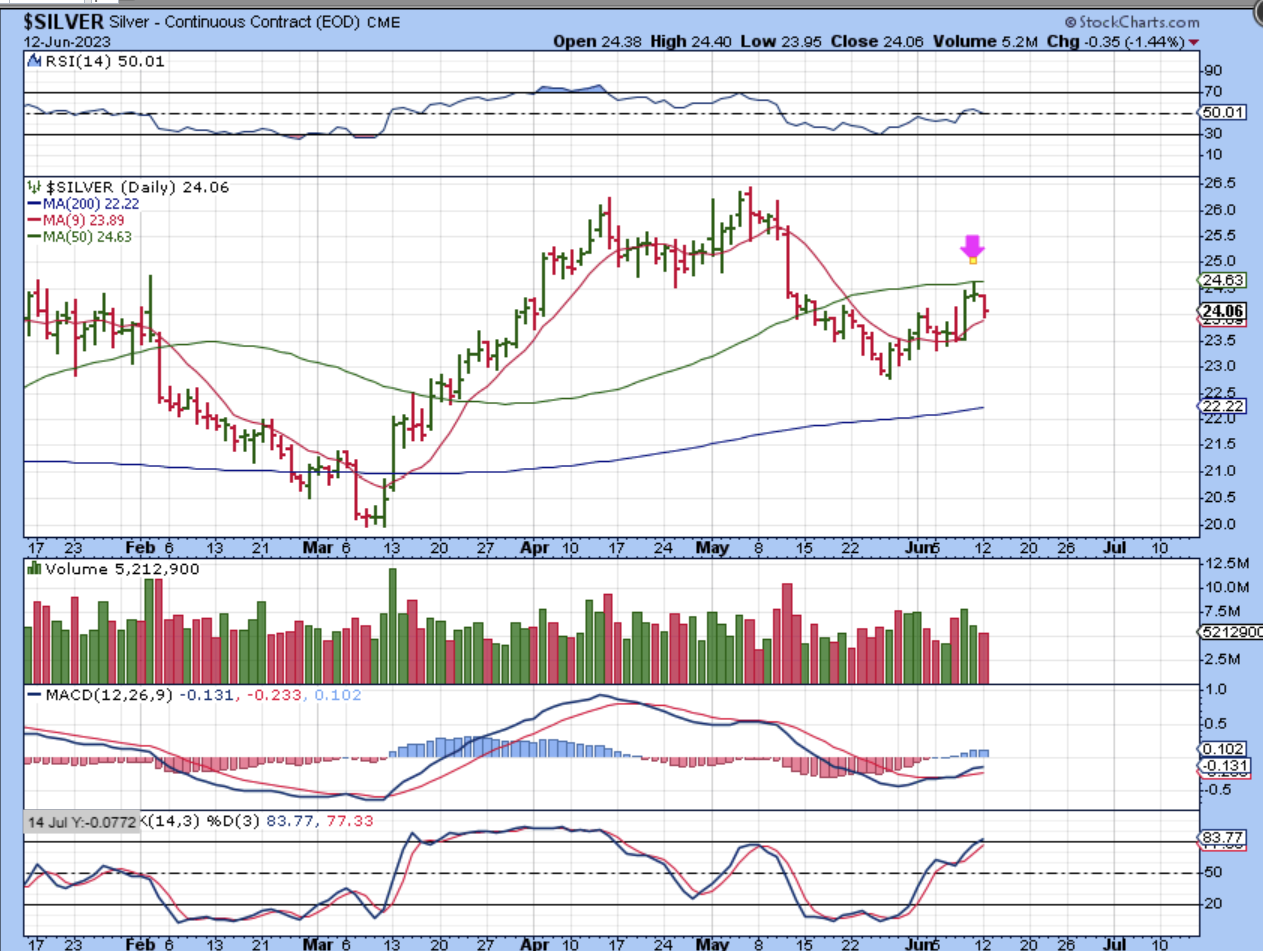Click the 5212900 volume tag on right axis
The width and height of the screenshot is (1263, 951).
(x=1230, y=632)
